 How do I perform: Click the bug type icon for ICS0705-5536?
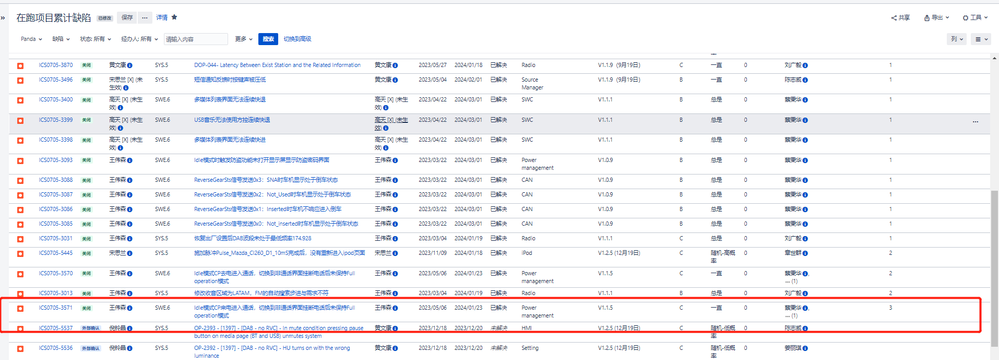tap(20, 349)
